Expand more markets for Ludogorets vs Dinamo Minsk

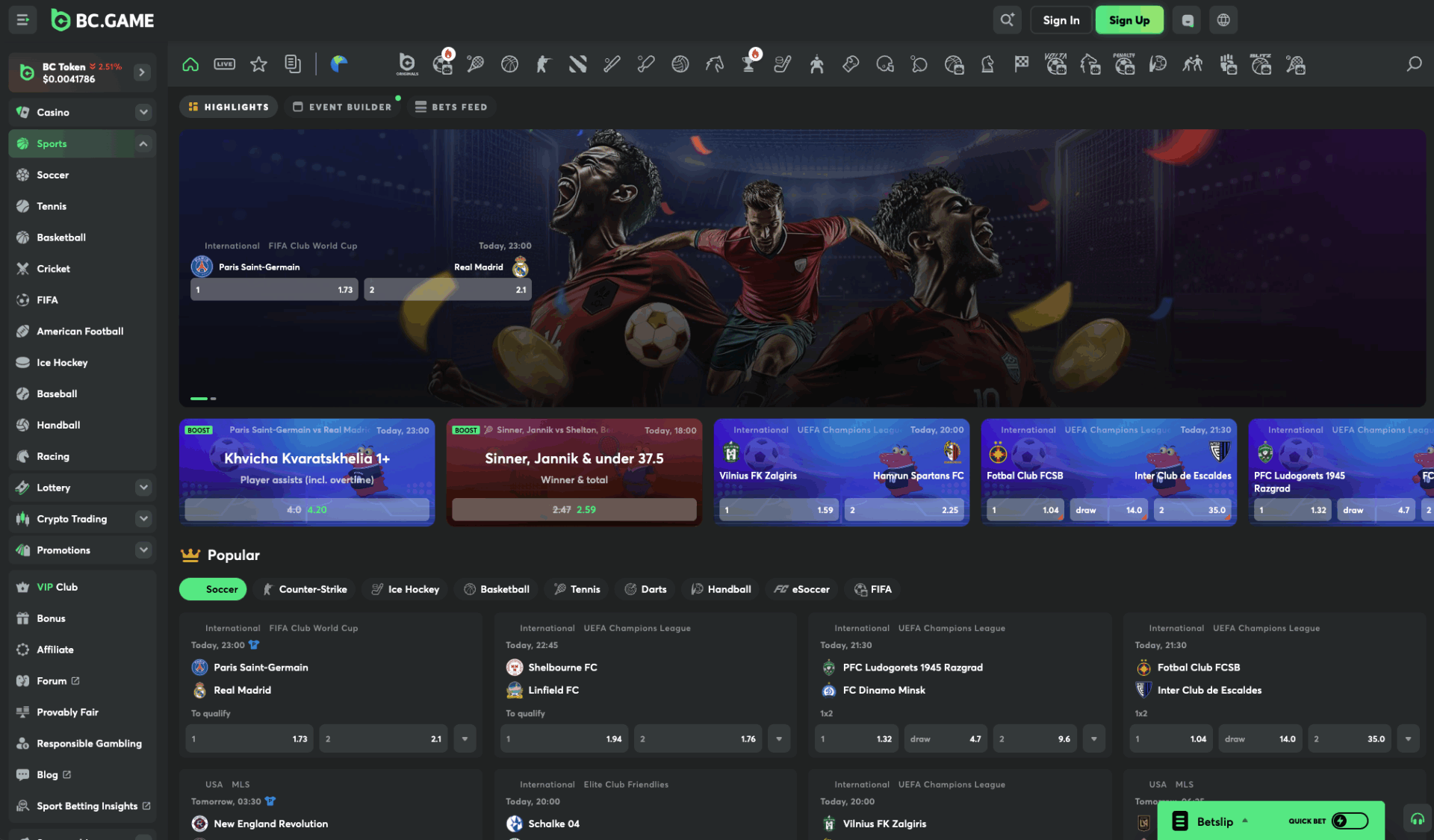(x=1094, y=739)
